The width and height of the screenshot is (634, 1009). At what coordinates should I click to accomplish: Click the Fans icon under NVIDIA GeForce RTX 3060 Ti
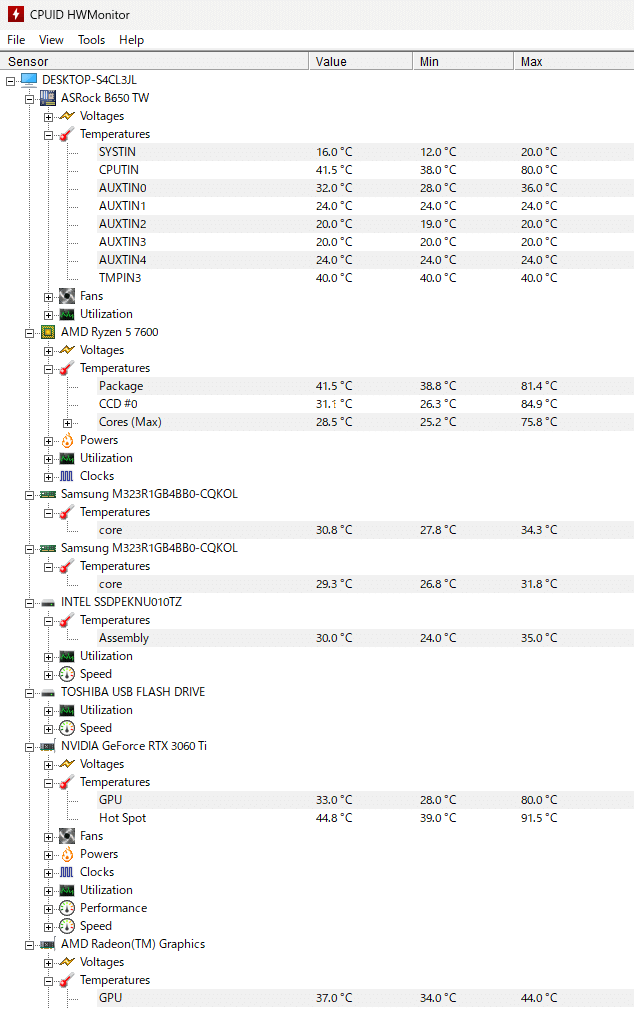[x=67, y=836]
